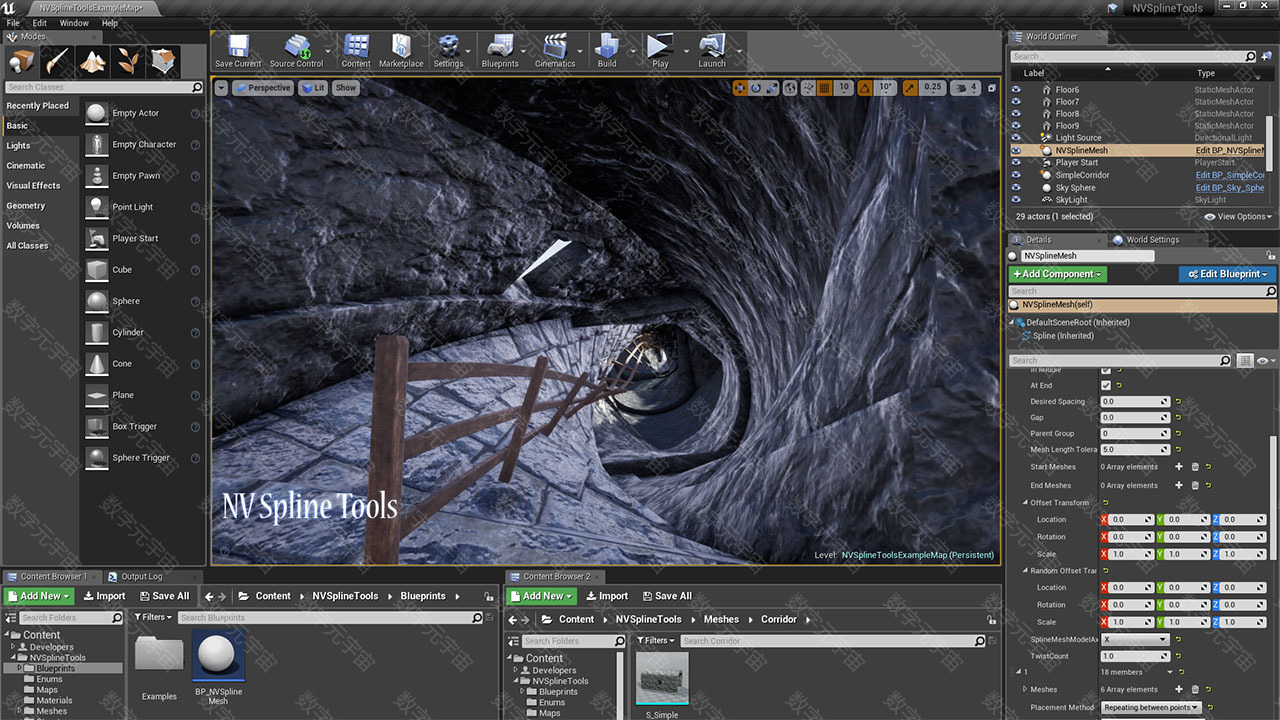
Task: Maximize or restore the viewport icon
Action: click(x=991, y=88)
